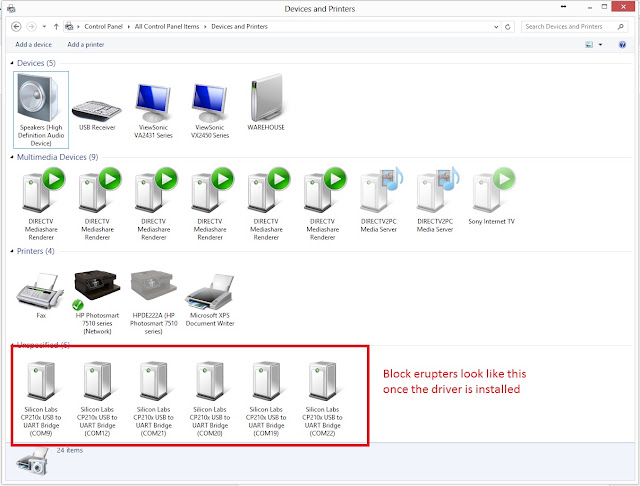
Task: Open Help with the question mark icon
Action: coord(622,44)
